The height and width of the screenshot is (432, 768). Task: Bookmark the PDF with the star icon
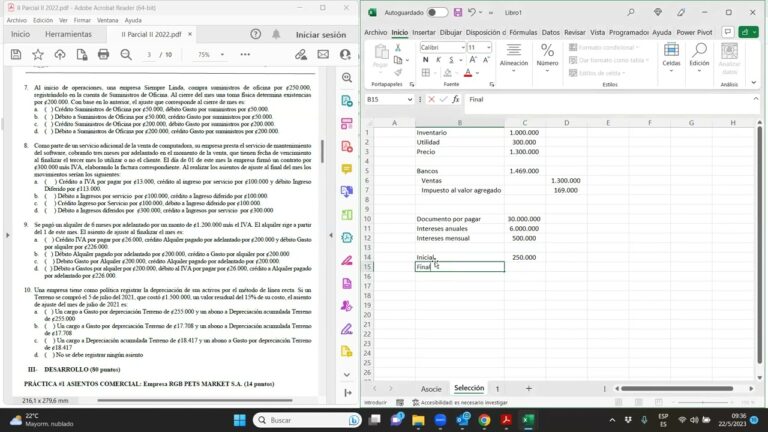click(37, 55)
